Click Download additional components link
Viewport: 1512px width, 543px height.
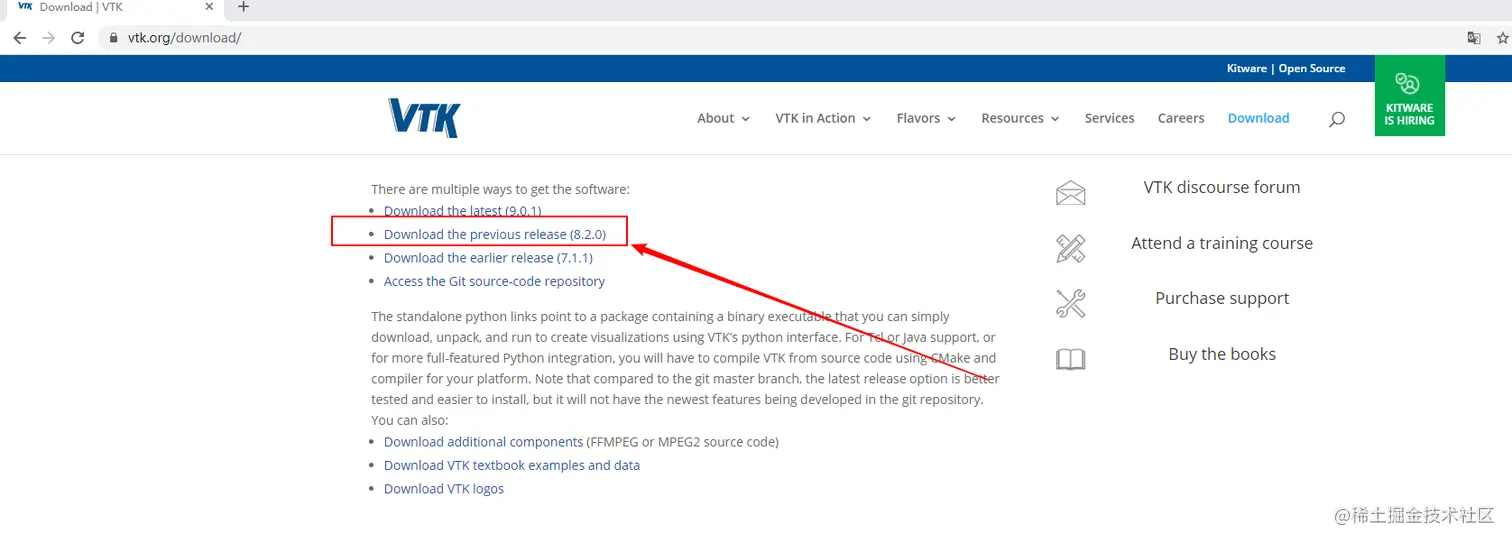click(483, 442)
